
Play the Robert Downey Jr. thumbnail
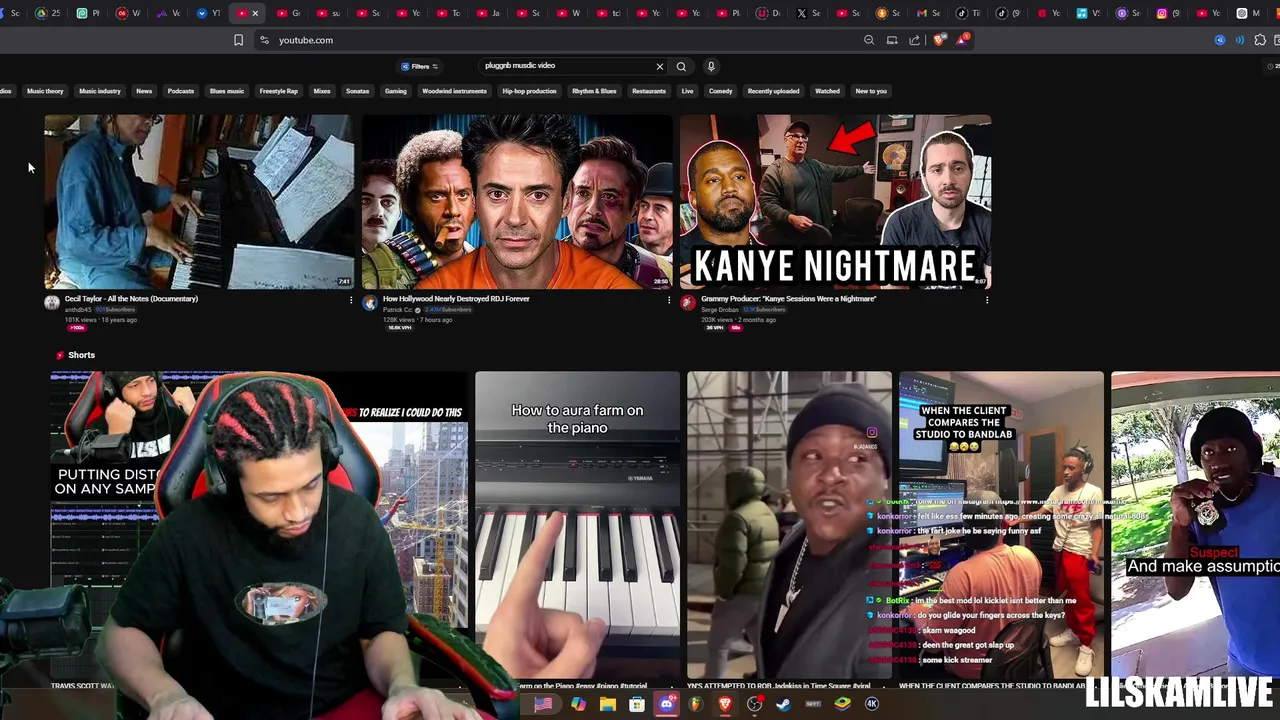(x=517, y=201)
